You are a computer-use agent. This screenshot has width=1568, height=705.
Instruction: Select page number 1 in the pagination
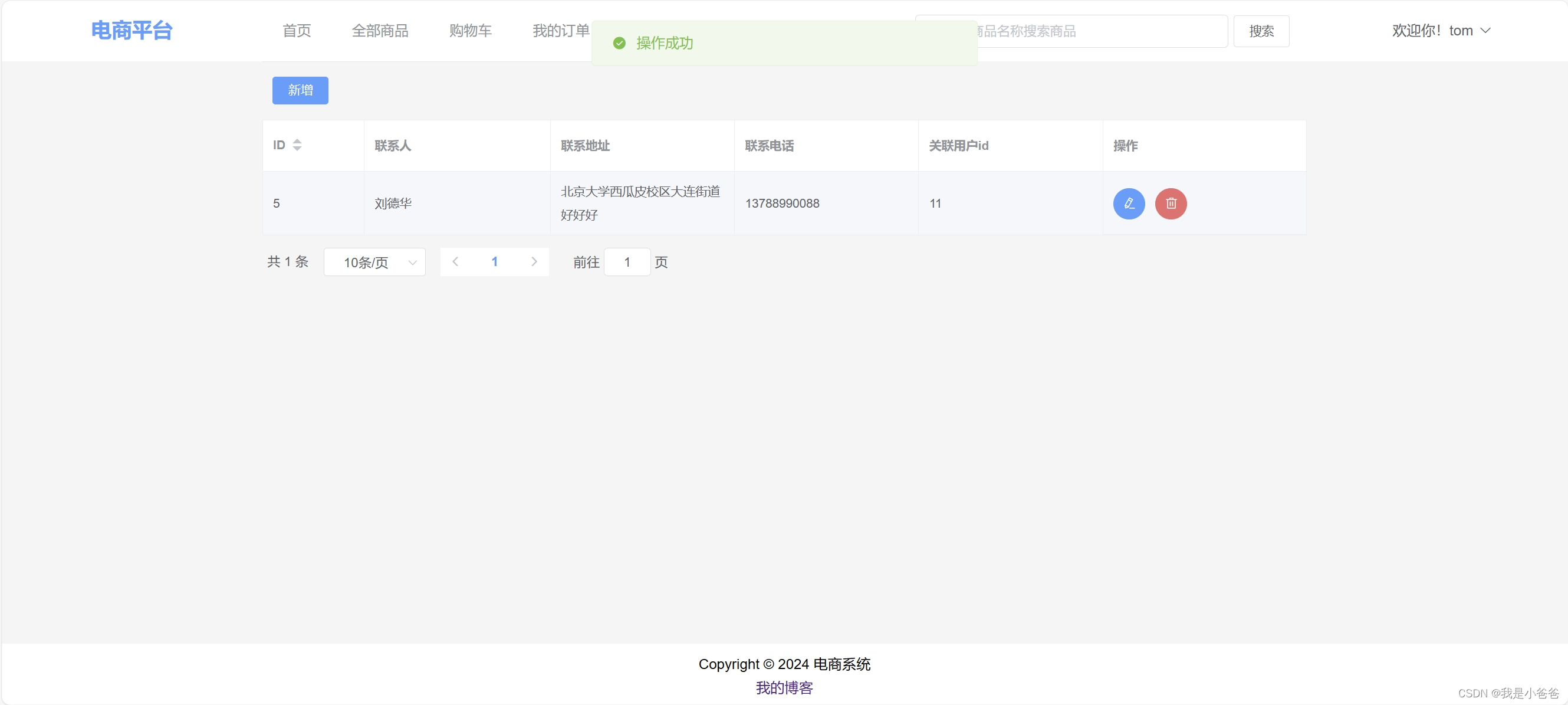click(494, 262)
